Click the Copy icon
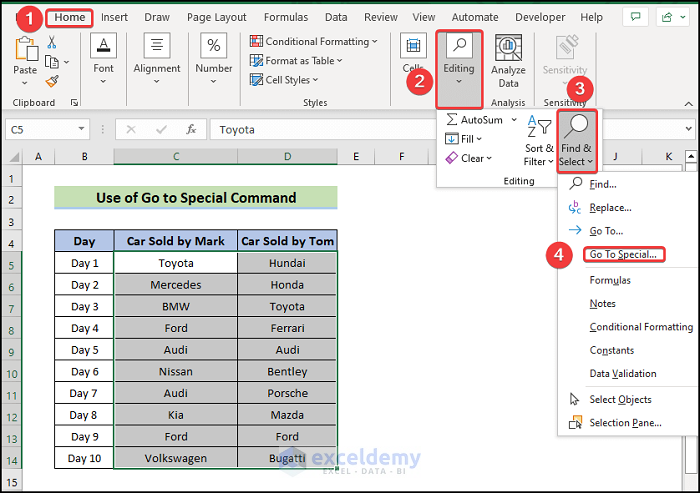 tap(52, 62)
